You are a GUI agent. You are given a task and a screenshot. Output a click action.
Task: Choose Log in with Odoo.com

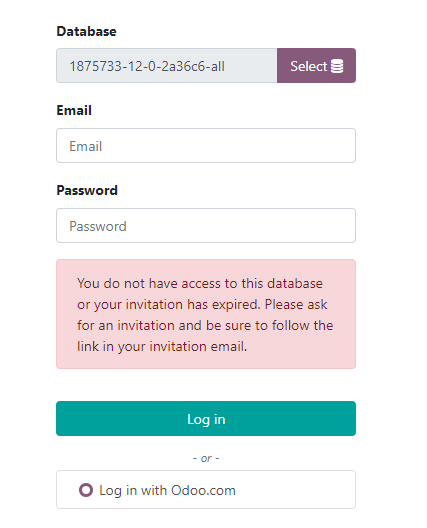206,490
